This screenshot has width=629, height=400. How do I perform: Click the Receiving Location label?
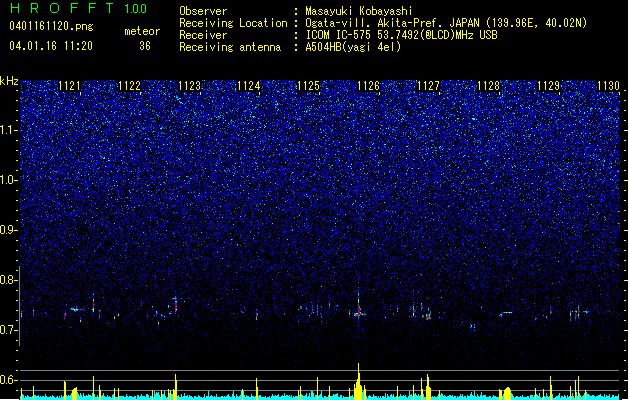click(x=233, y=23)
